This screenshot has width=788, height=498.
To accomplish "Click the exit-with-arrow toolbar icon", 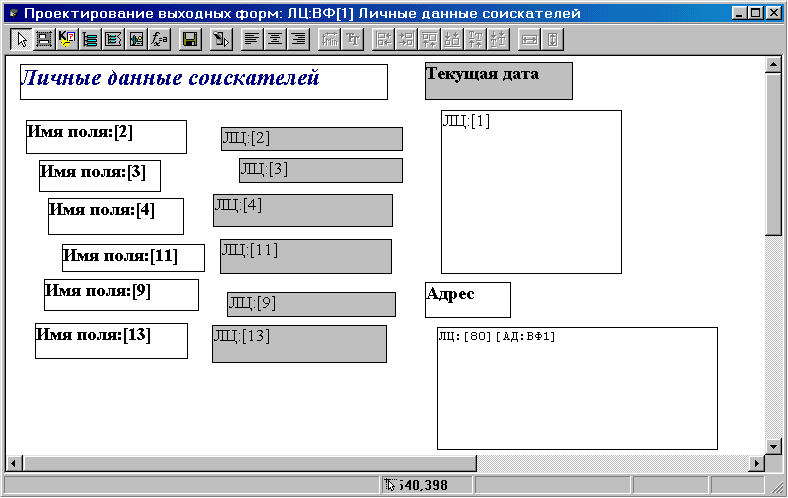I will (221, 39).
